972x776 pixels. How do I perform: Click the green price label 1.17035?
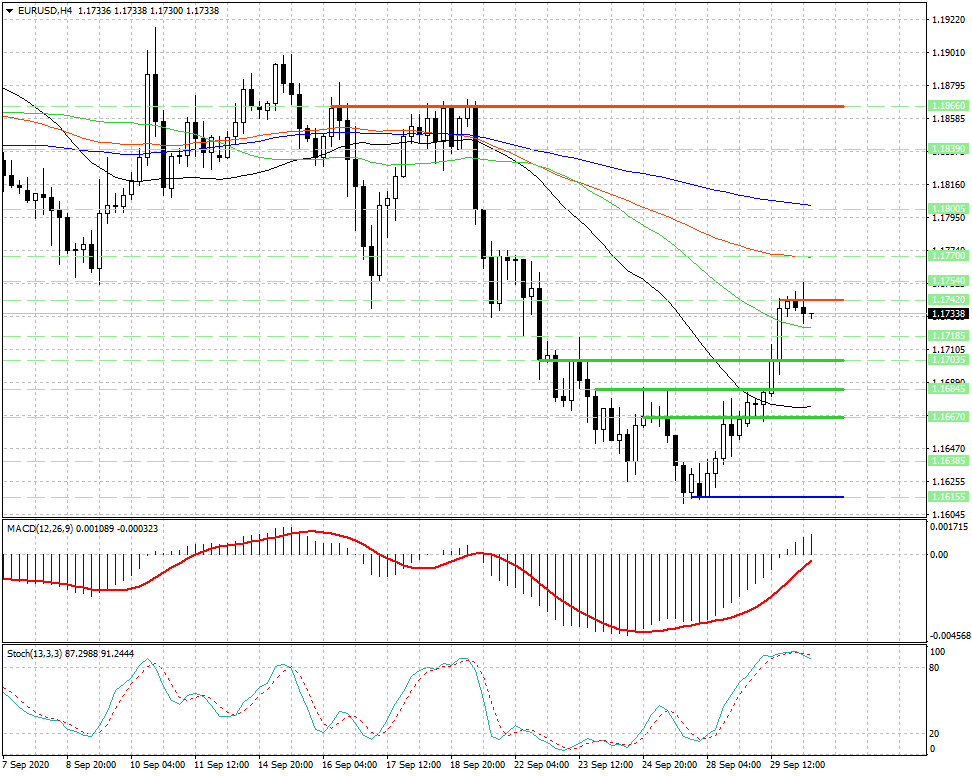(948, 359)
